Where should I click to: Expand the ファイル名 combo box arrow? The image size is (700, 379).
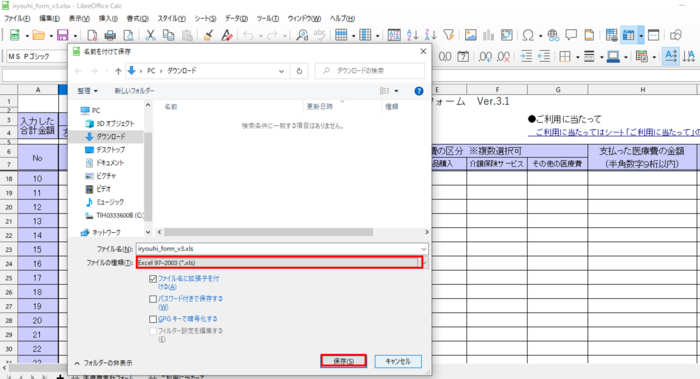423,249
